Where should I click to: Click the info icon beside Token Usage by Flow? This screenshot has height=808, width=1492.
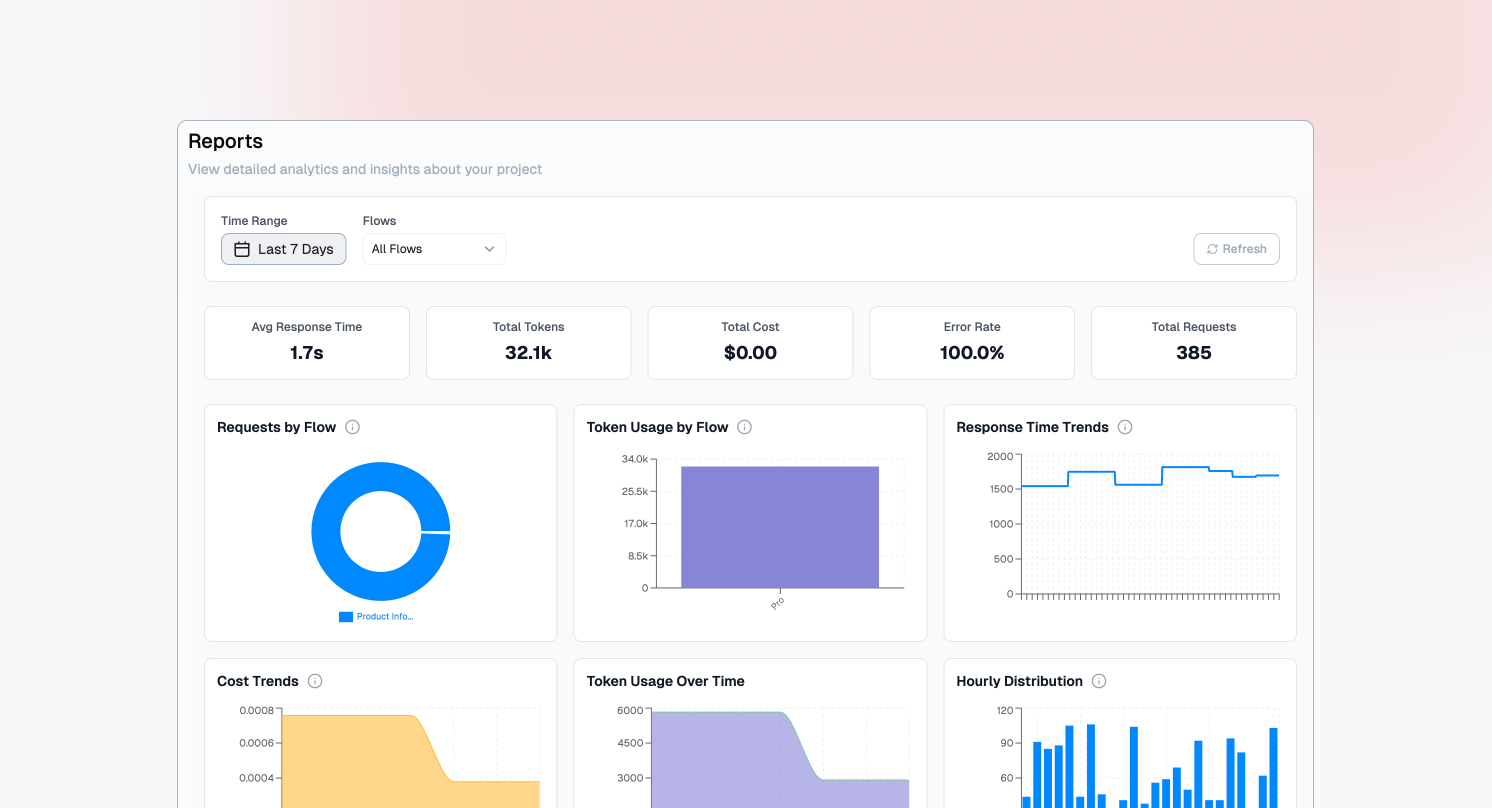coord(744,427)
